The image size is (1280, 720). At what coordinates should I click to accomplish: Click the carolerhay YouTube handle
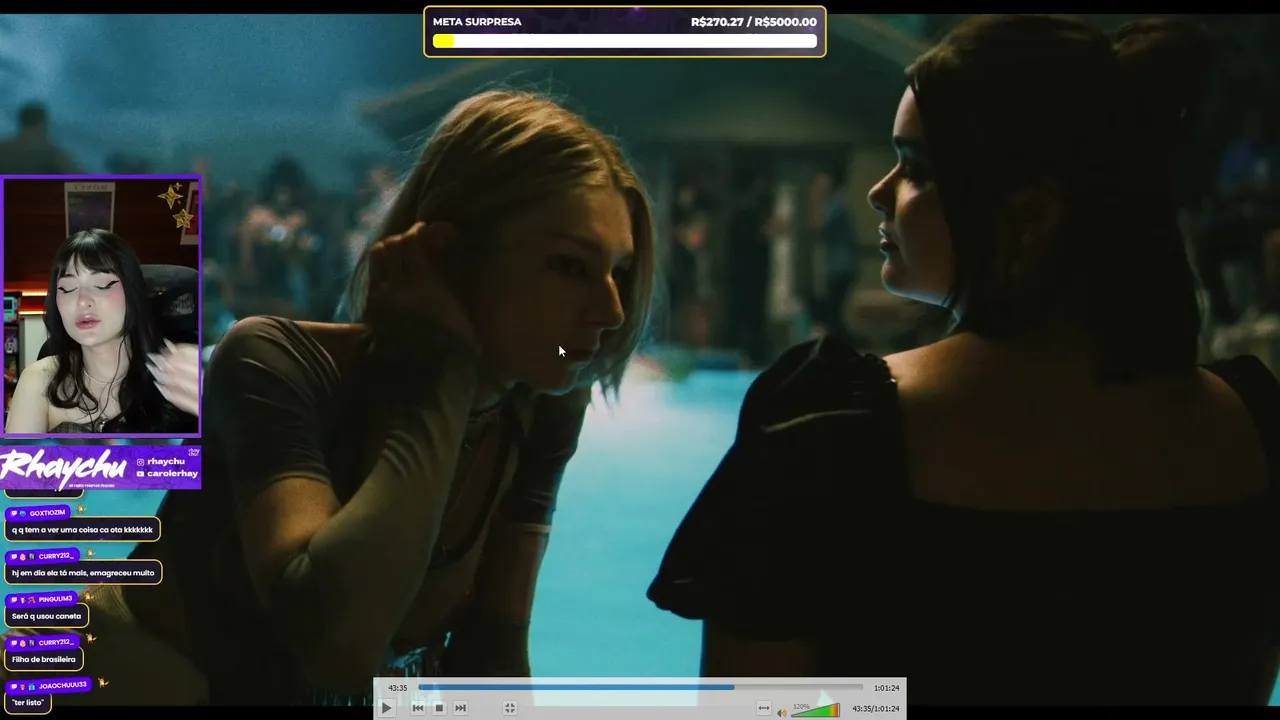point(171,473)
